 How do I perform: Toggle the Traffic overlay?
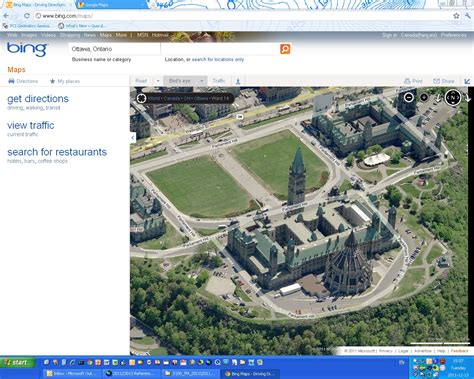pos(219,81)
